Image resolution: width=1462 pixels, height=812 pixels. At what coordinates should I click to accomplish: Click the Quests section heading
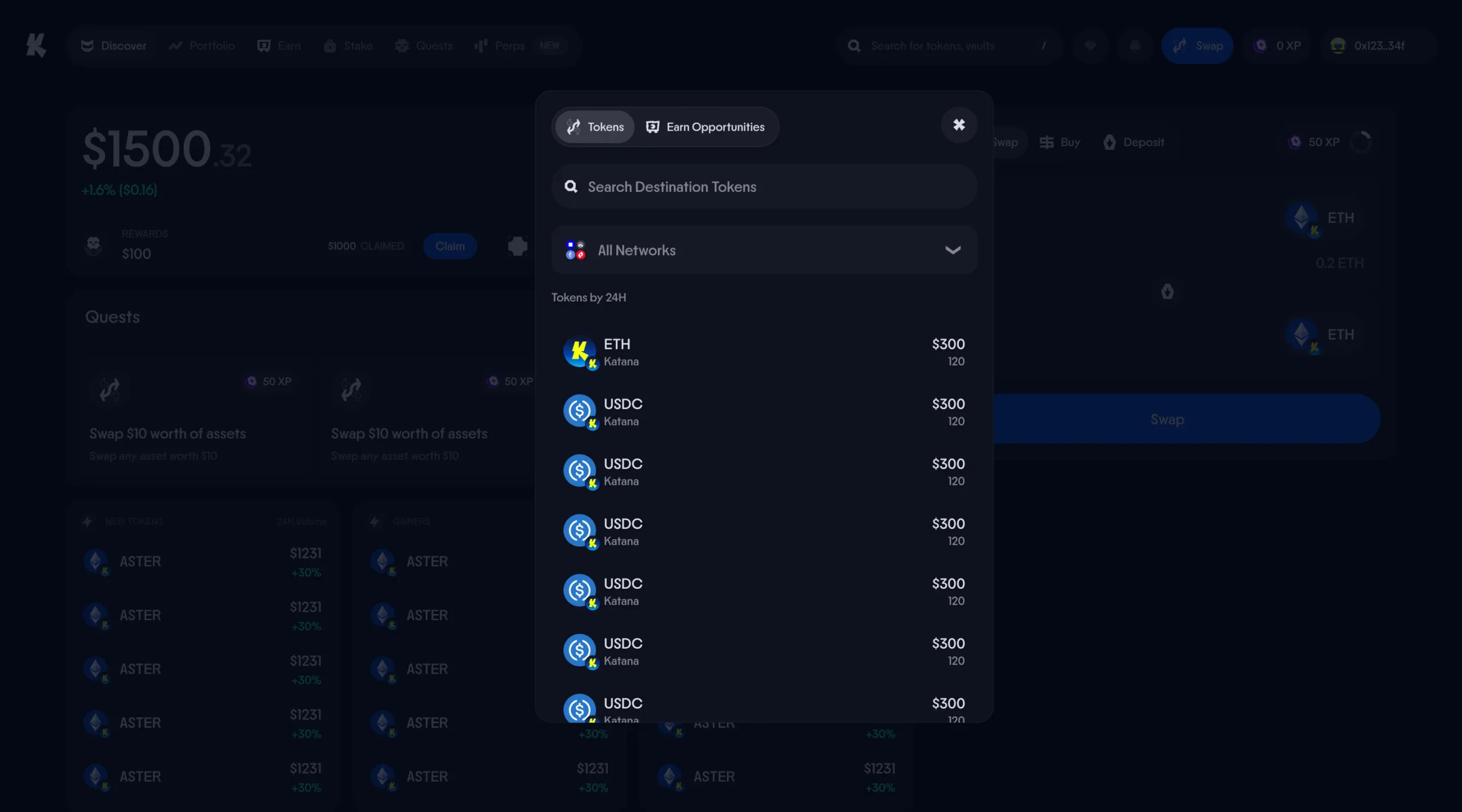[x=113, y=317]
